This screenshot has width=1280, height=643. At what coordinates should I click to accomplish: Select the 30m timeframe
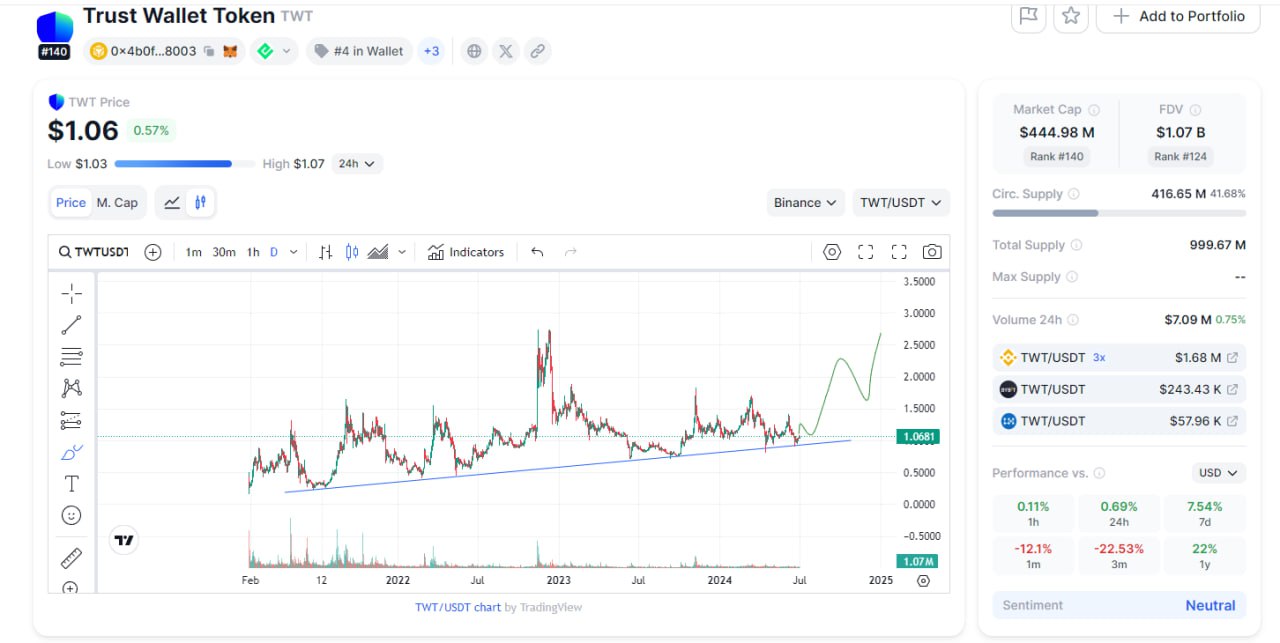[224, 252]
